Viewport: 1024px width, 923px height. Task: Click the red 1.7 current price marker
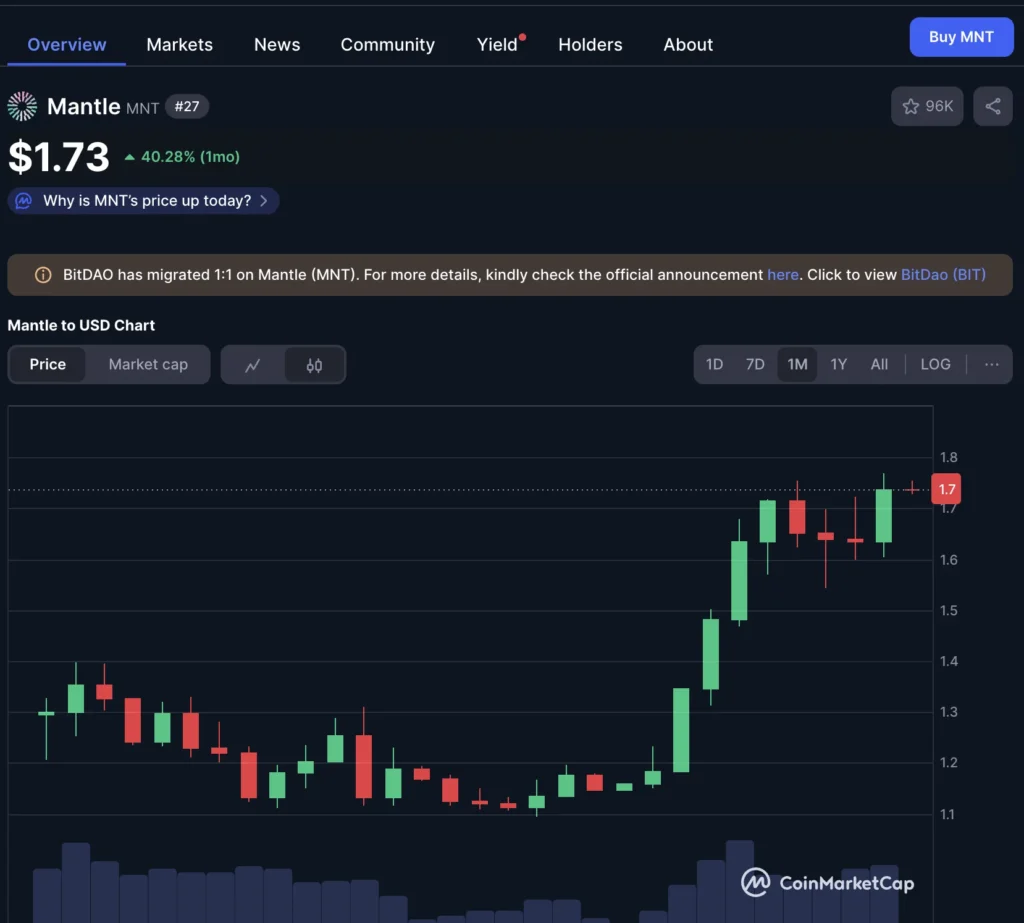[946, 489]
